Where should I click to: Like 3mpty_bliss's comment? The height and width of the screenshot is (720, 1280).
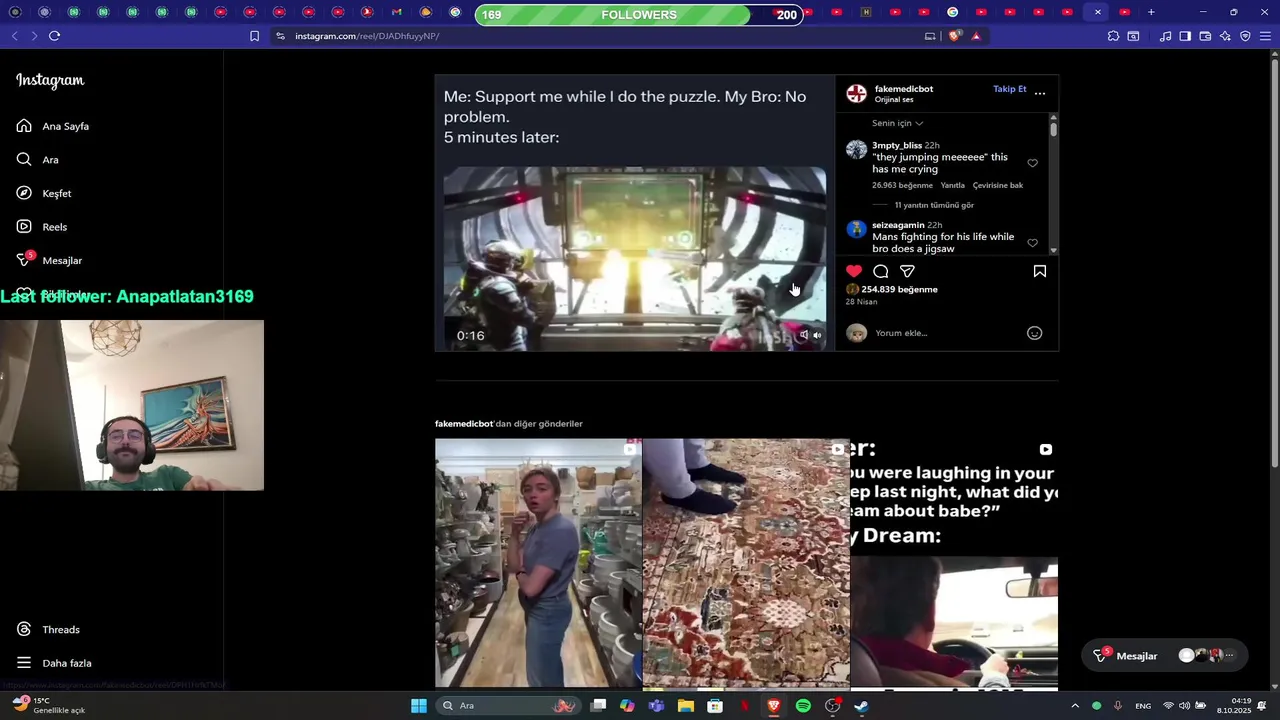(x=1033, y=163)
